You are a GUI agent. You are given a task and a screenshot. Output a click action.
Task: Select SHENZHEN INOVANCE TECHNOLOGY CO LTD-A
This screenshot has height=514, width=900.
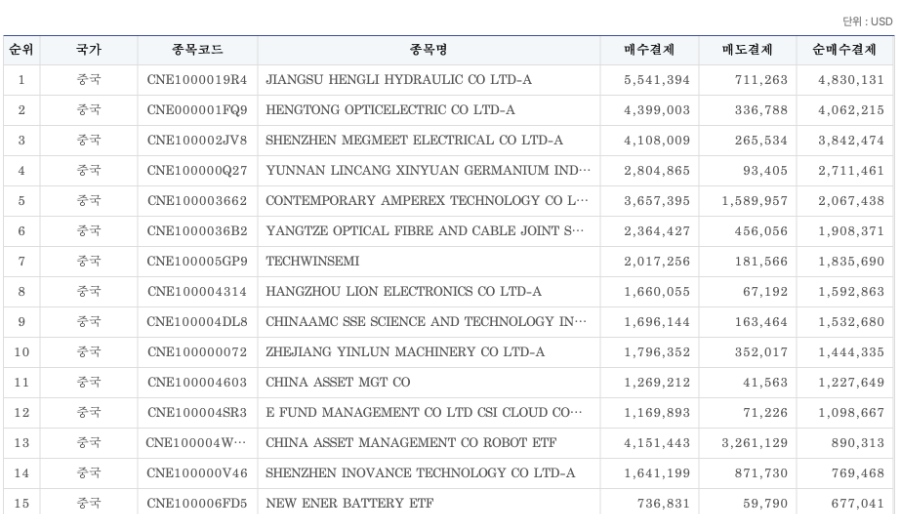[420, 473]
